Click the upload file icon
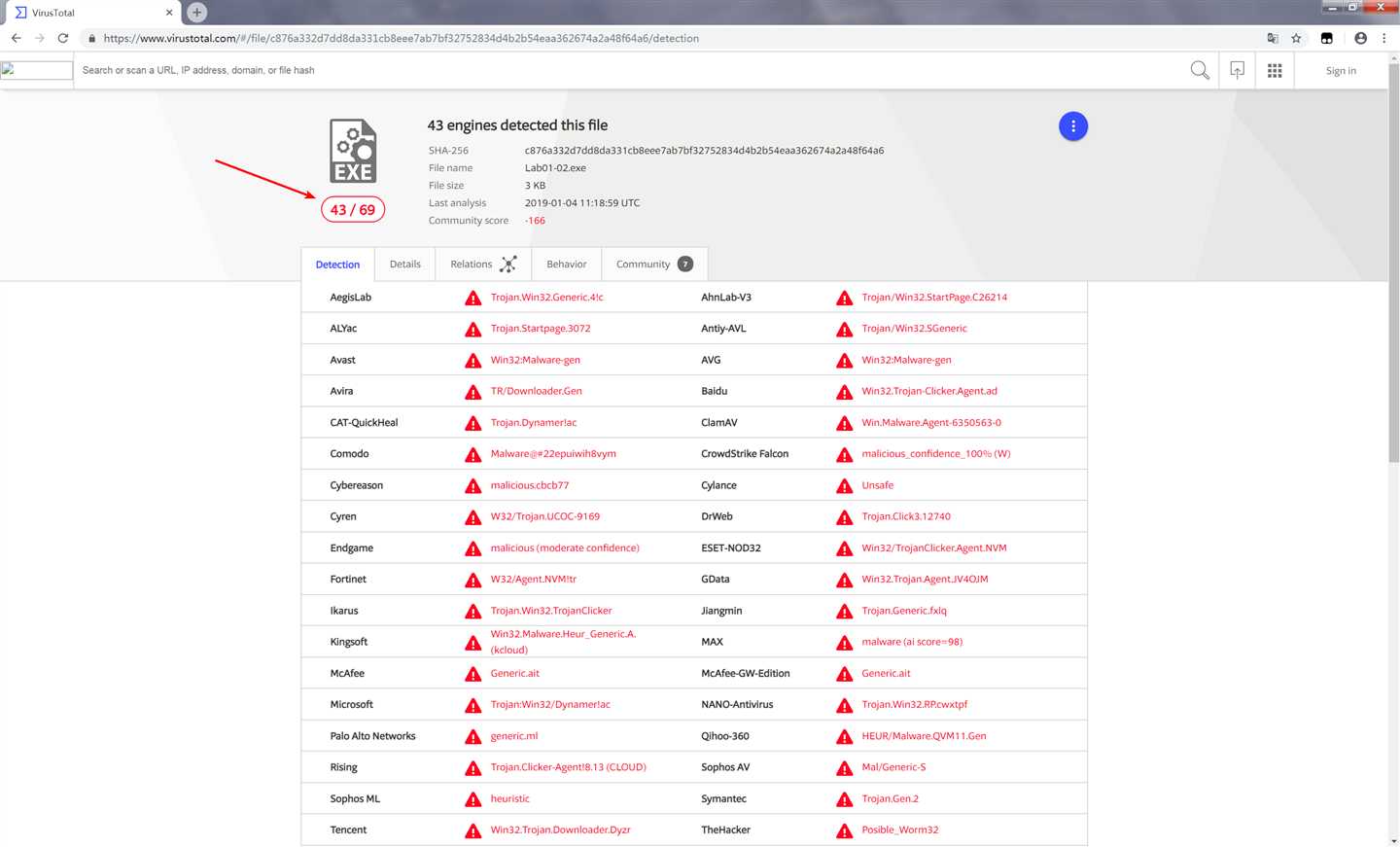This screenshot has height=847, width=1400. coord(1237,70)
